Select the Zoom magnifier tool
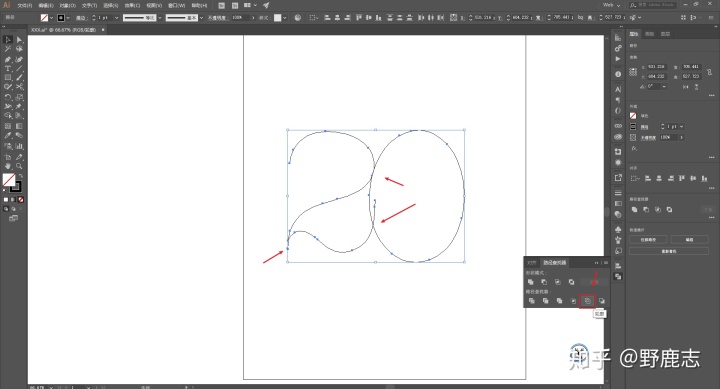Screen dimensions: 720x389 coord(19,166)
